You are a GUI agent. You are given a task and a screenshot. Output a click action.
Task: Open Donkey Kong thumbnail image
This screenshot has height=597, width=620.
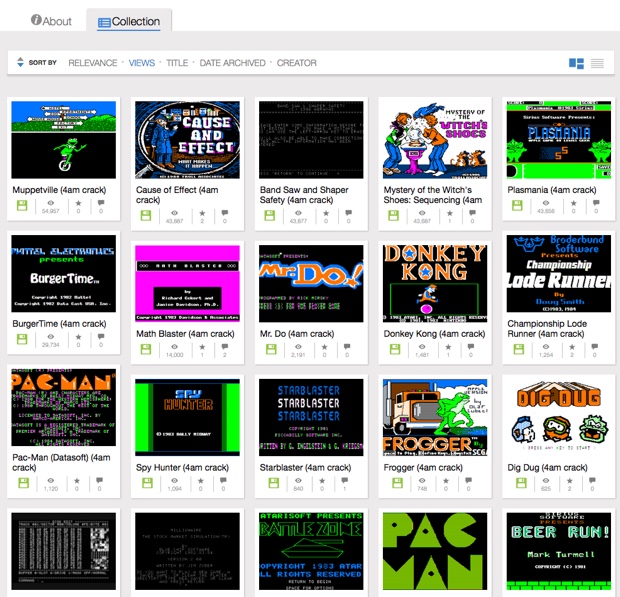pos(435,283)
